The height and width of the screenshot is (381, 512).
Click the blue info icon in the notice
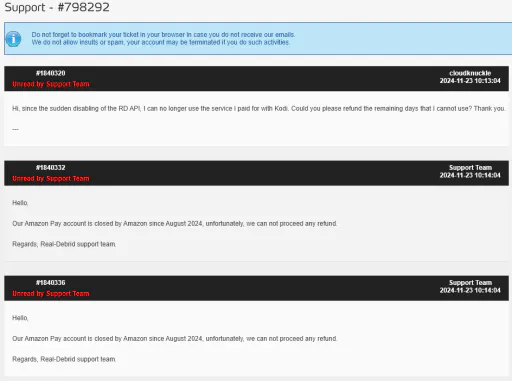point(13,39)
